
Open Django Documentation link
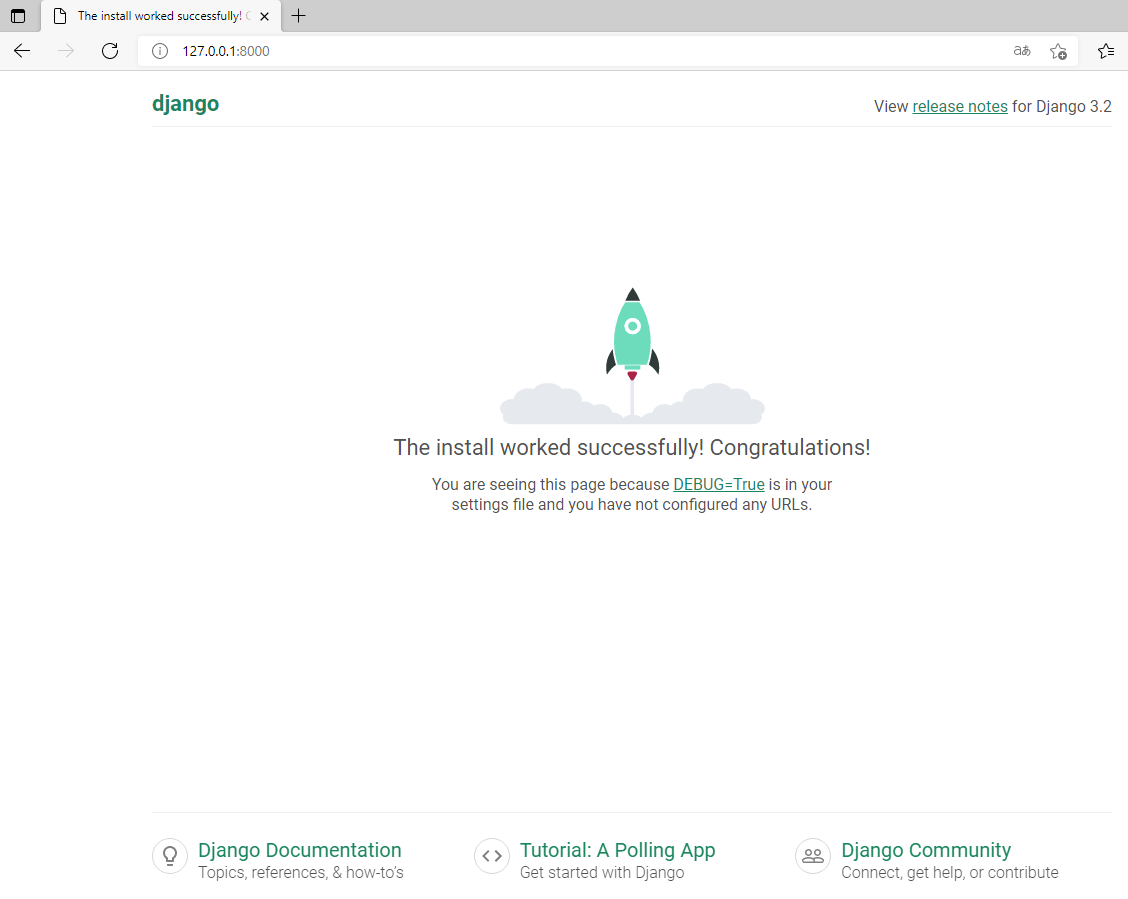(x=299, y=850)
